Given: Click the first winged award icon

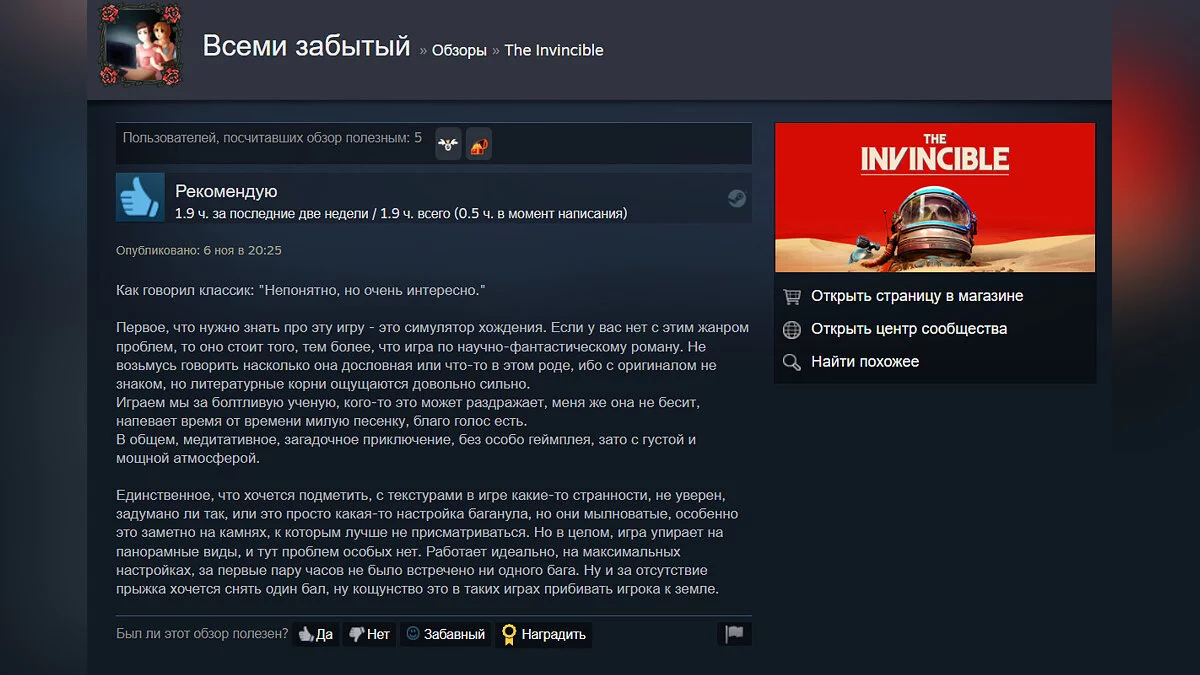Looking at the screenshot, I should click(448, 144).
